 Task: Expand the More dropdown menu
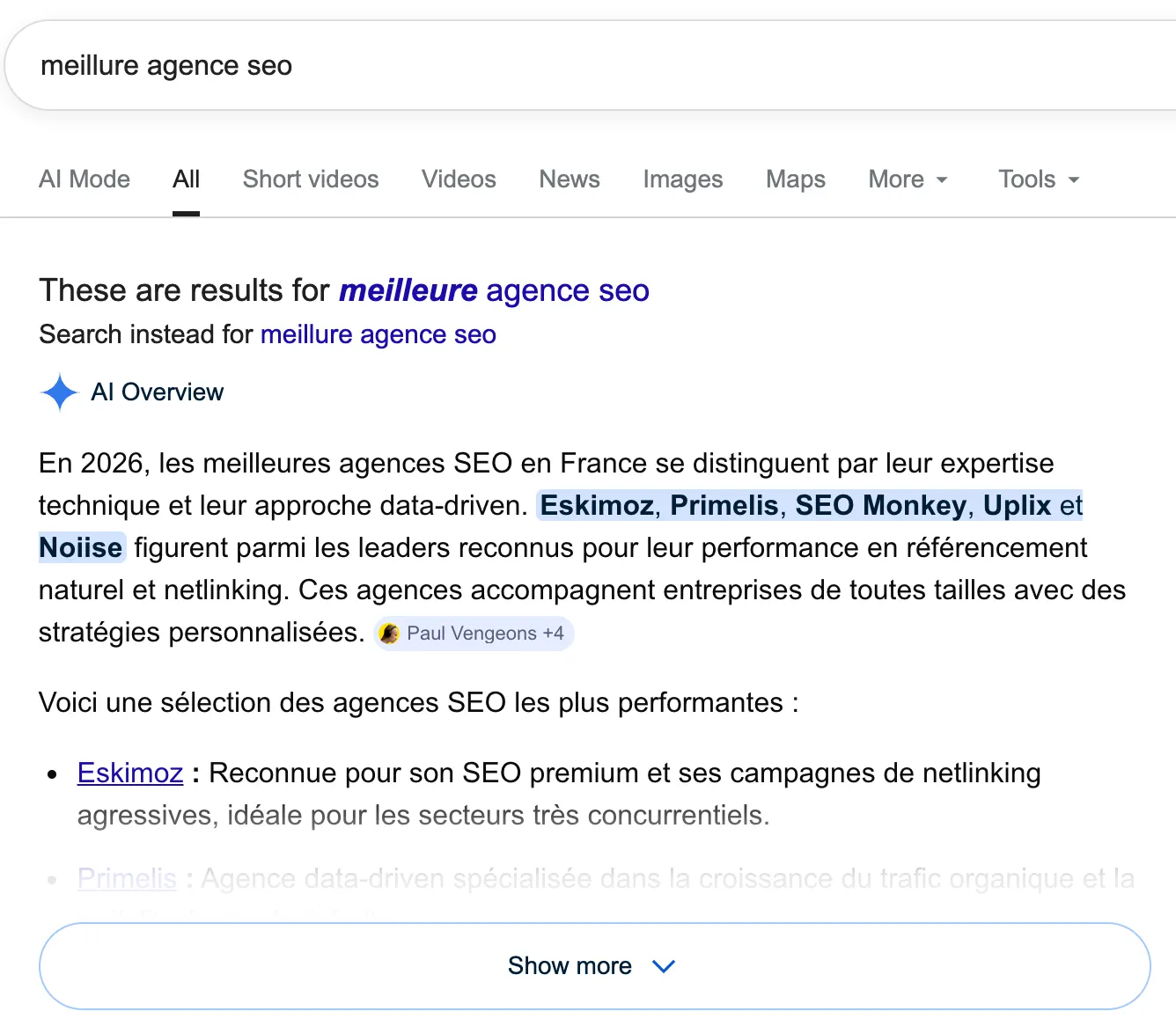tap(908, 180)
